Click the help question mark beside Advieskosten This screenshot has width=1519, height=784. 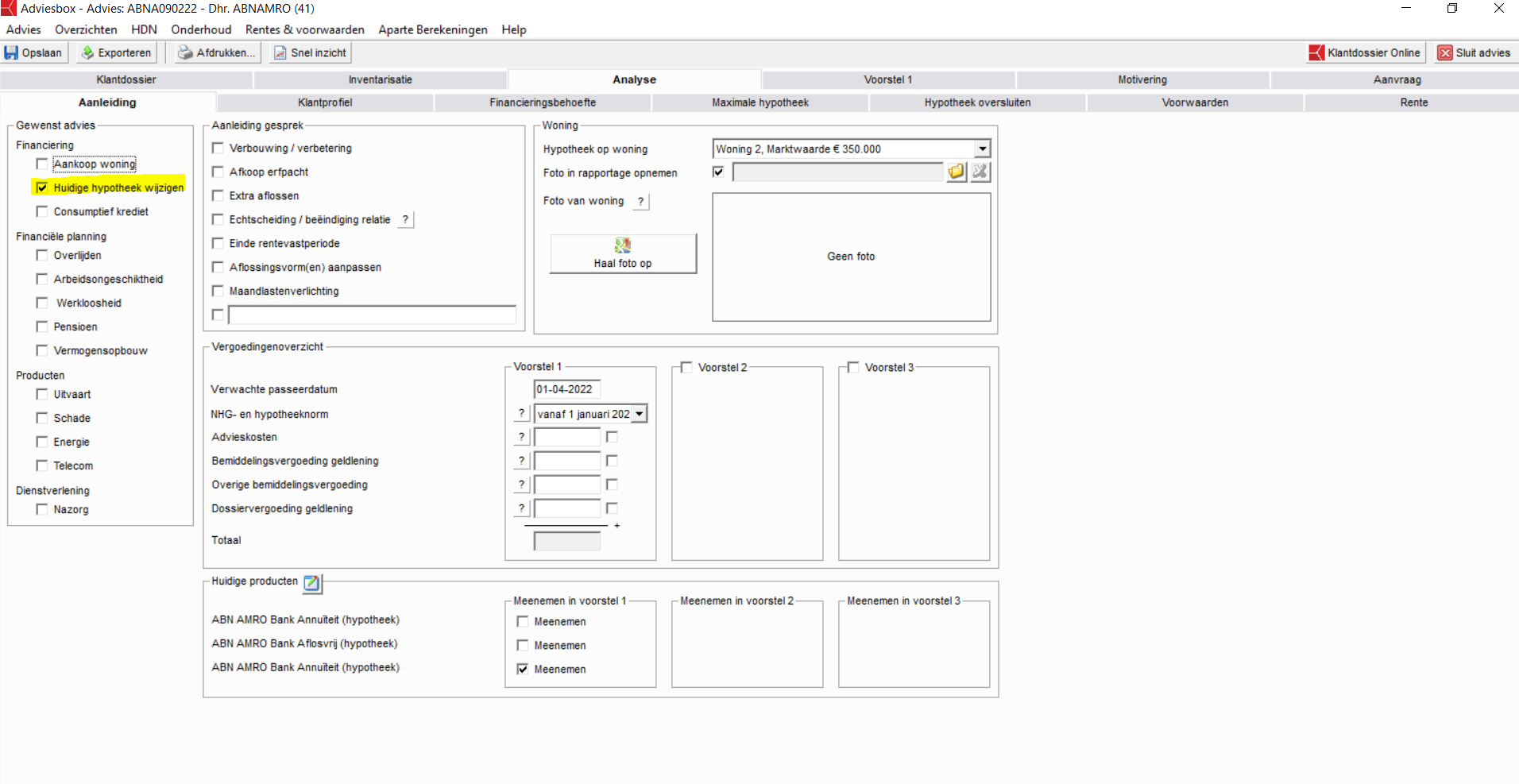click(521, 437)
